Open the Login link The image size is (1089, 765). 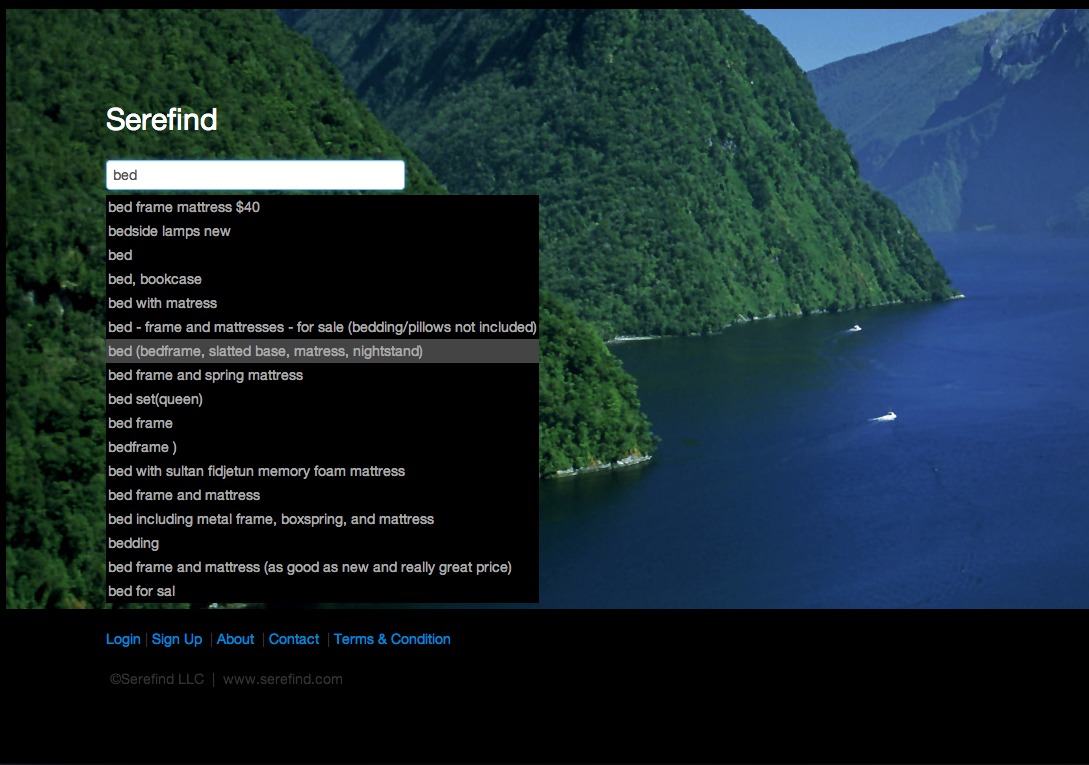coord(123,639)
